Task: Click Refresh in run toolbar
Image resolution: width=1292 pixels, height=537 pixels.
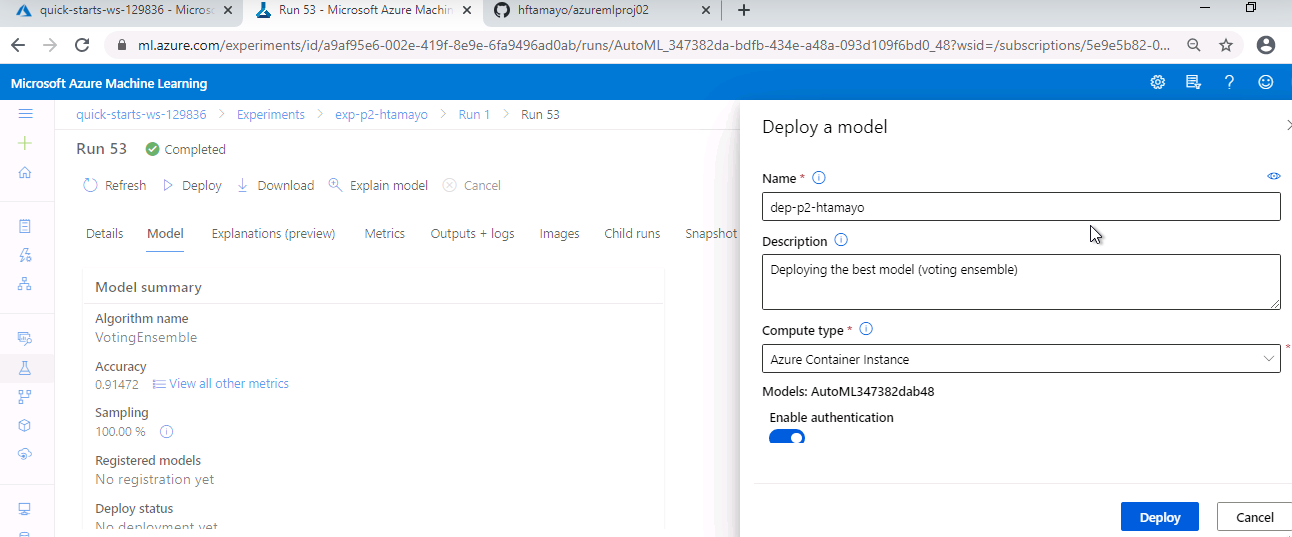Action: [114, 185]
